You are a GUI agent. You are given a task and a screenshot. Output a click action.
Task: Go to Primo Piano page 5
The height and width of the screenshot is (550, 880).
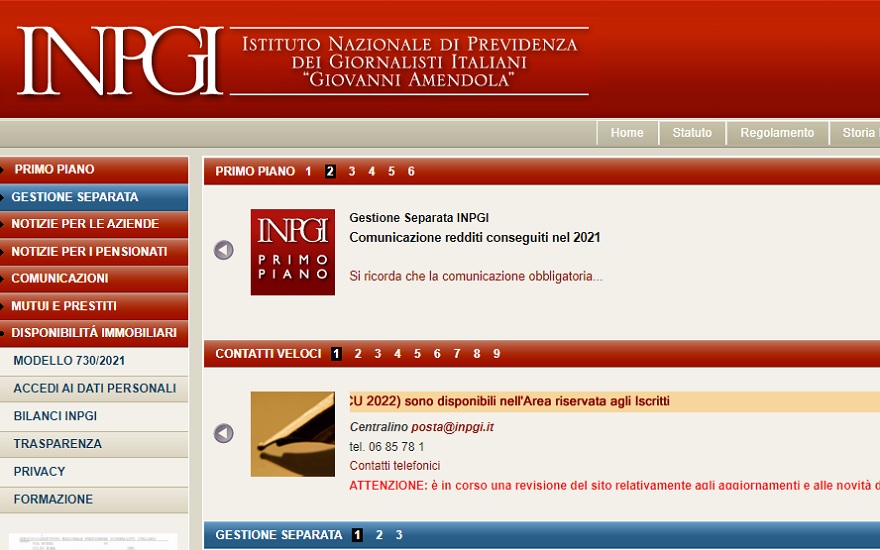pyautogui.click(x=391, y=172)
